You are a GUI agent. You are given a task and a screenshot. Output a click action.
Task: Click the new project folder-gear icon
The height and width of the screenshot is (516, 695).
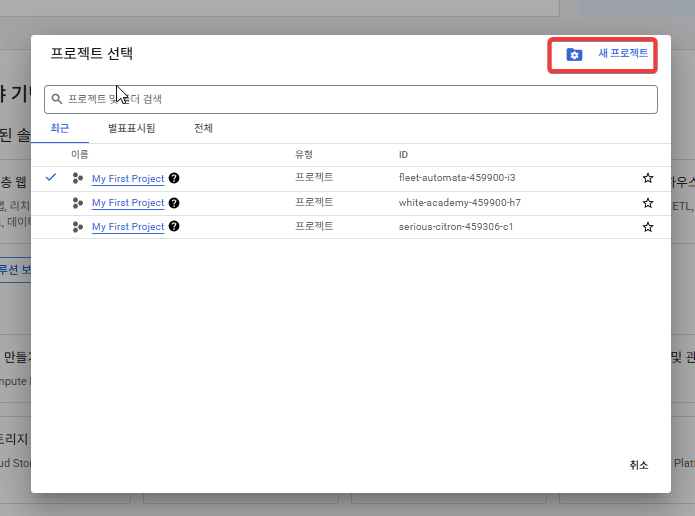(574, 54)
